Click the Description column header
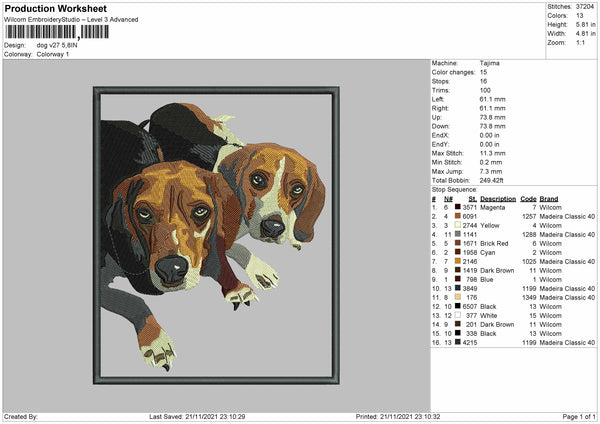600x424 pixels. point(498,199)
